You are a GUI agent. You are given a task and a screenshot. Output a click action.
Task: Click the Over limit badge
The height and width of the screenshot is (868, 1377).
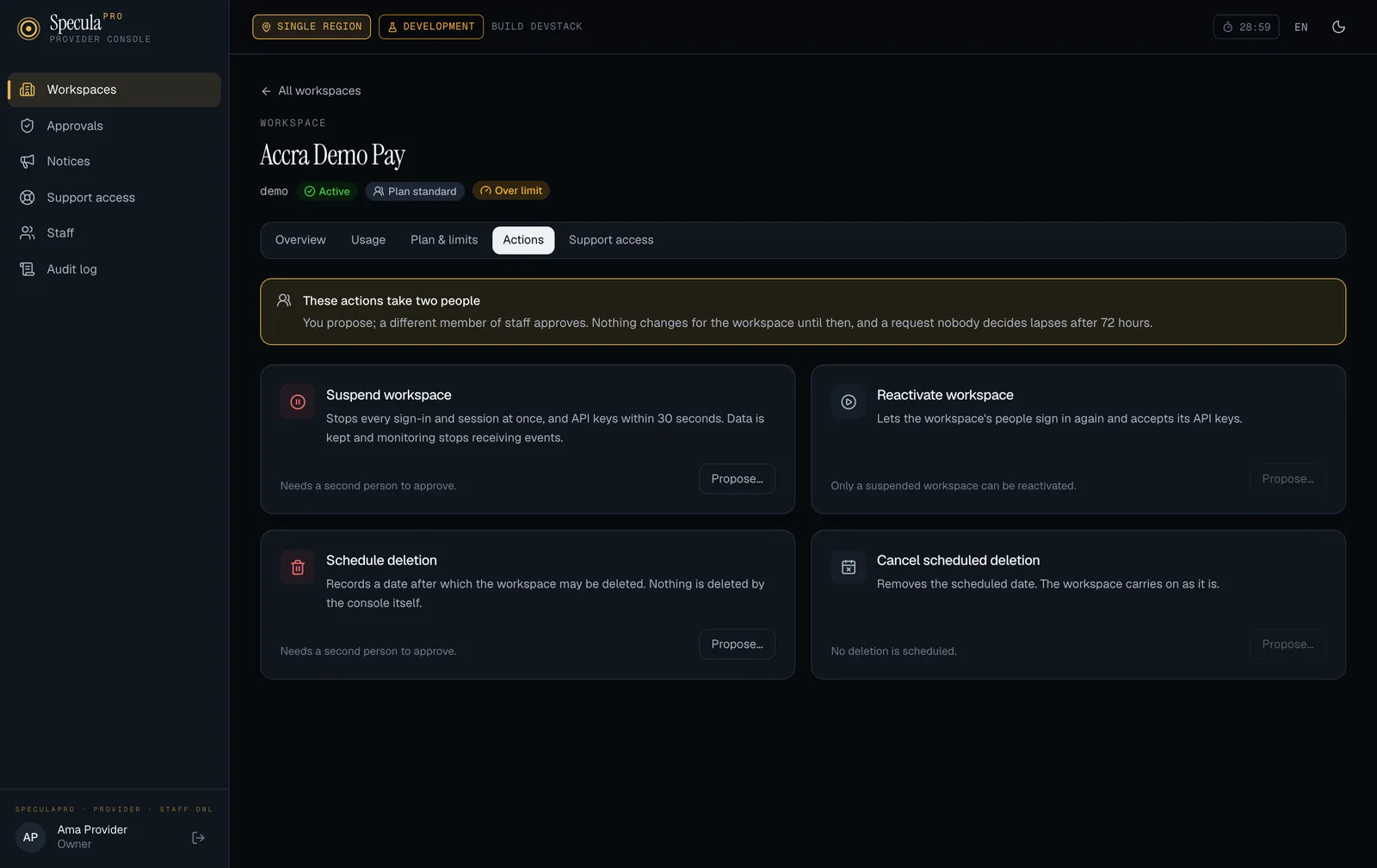(x=511, y=191)
